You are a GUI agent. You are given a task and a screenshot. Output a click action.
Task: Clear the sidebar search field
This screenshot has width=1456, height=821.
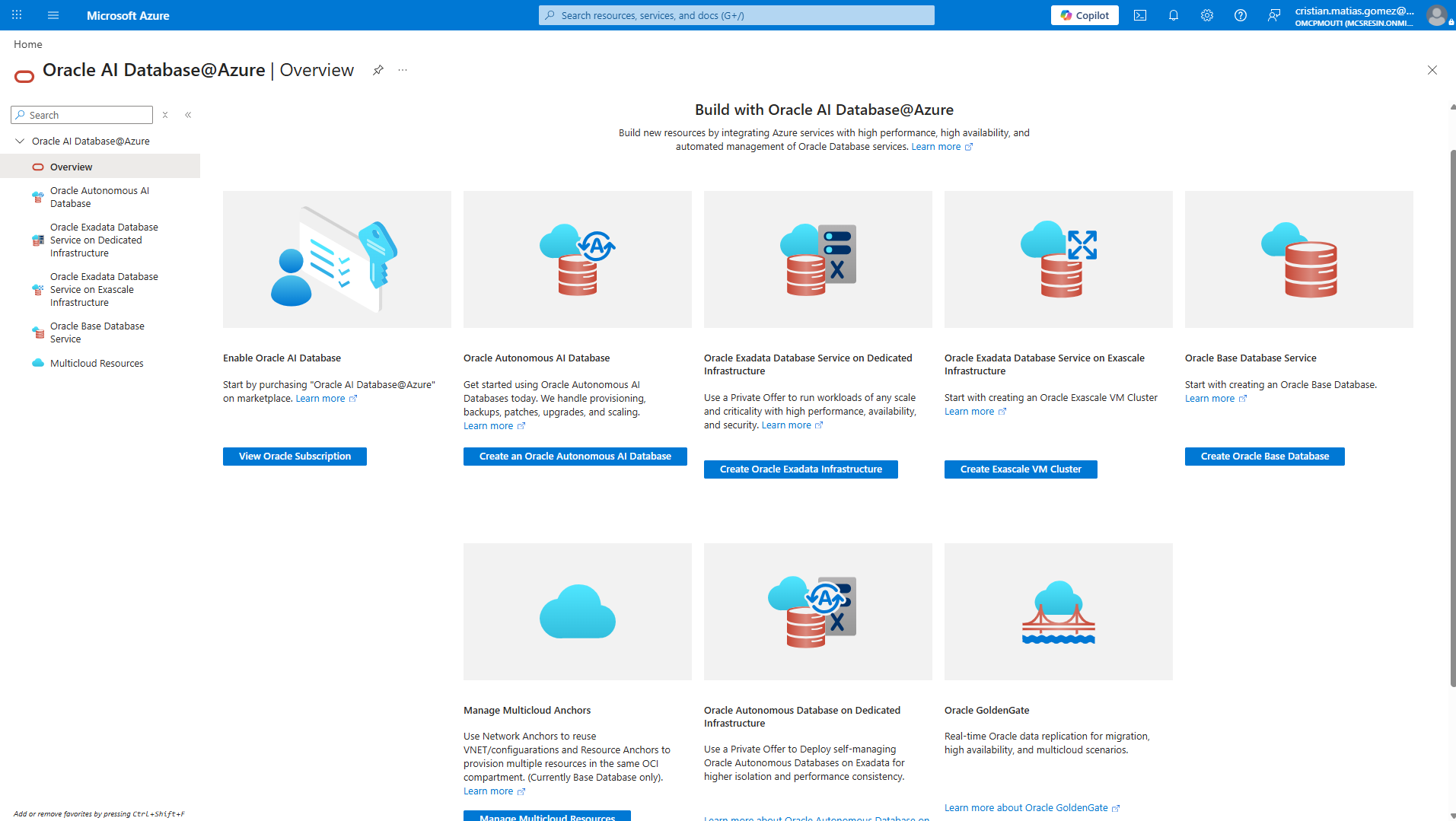click(x=165, y=115)
